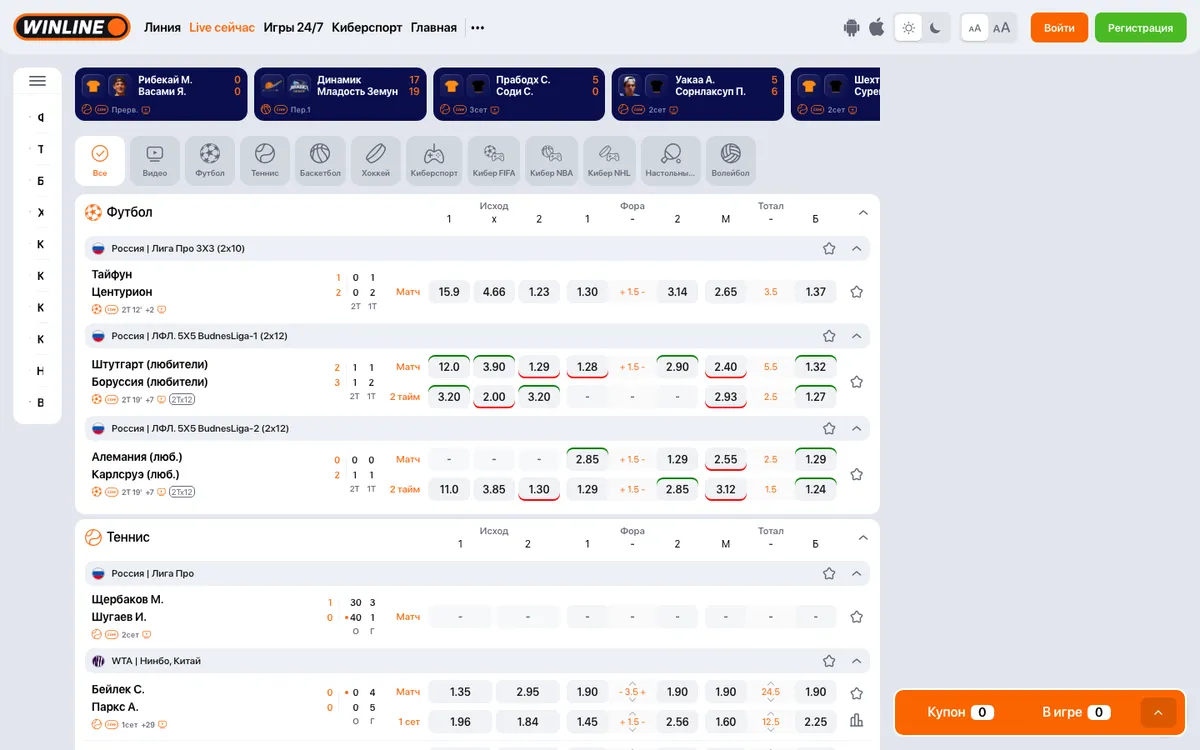
Task: Filter by Кибер NBA icon
Action: 552,161
